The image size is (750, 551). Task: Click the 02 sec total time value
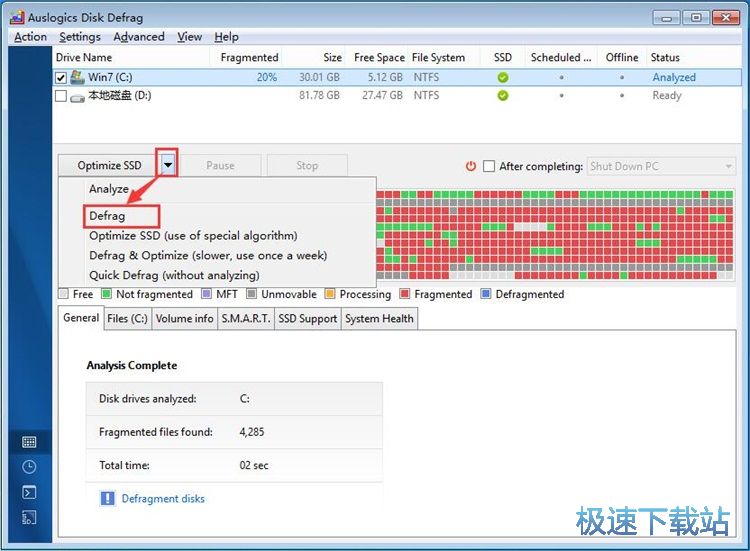click(x=254, y=465)
